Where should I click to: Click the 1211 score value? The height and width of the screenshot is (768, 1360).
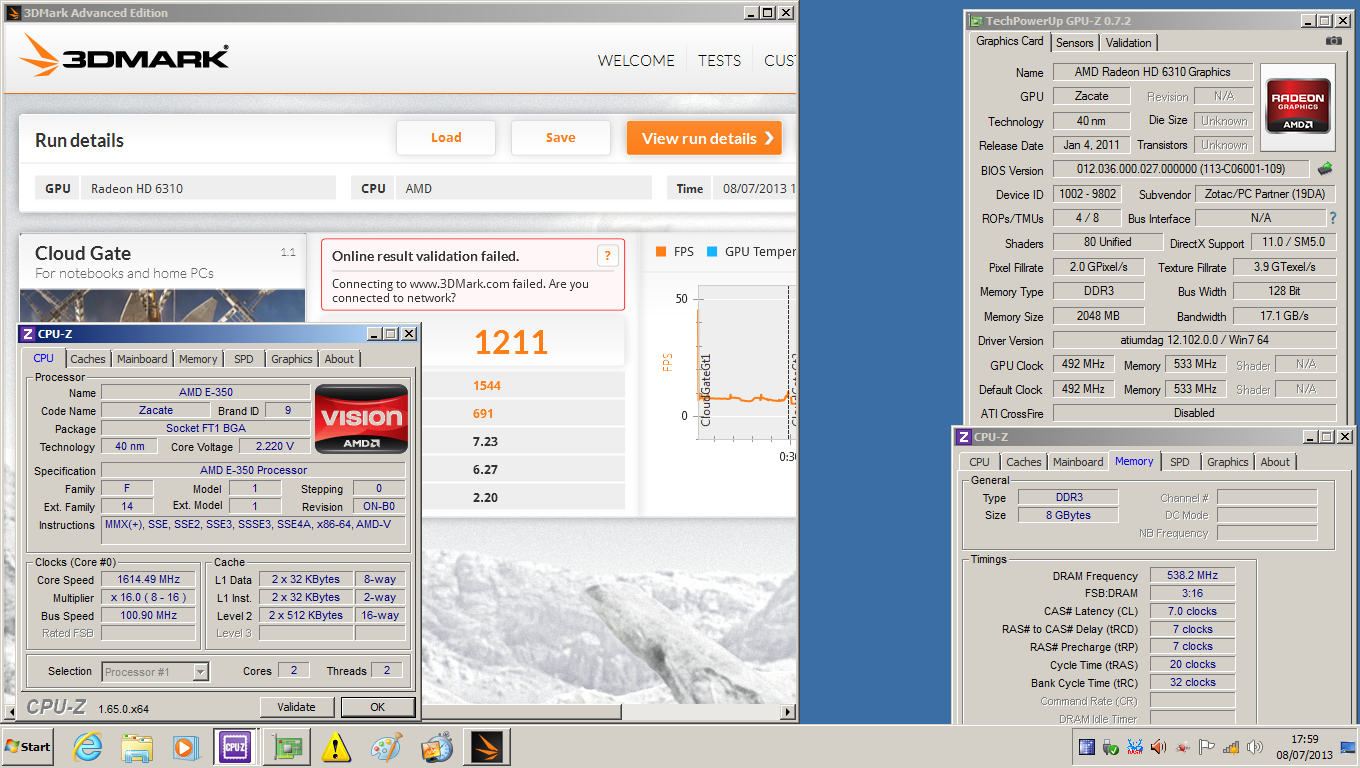point(511,343)
